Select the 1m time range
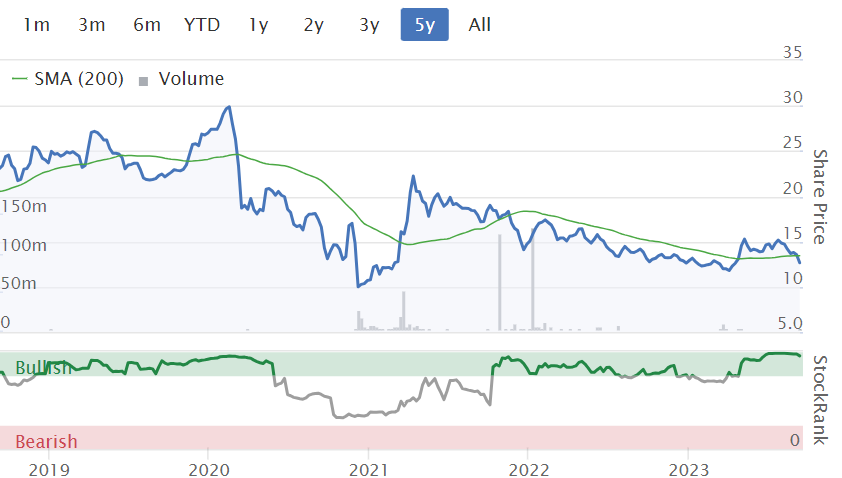 pyautogui.click(x=37, y=25)
